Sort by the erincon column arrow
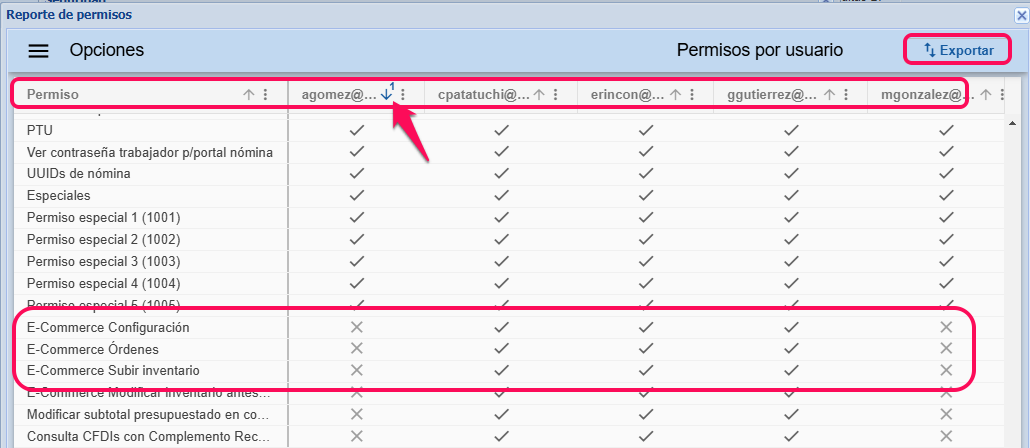The width and height of the screenshot is (1030, 448). coord(675,95)
